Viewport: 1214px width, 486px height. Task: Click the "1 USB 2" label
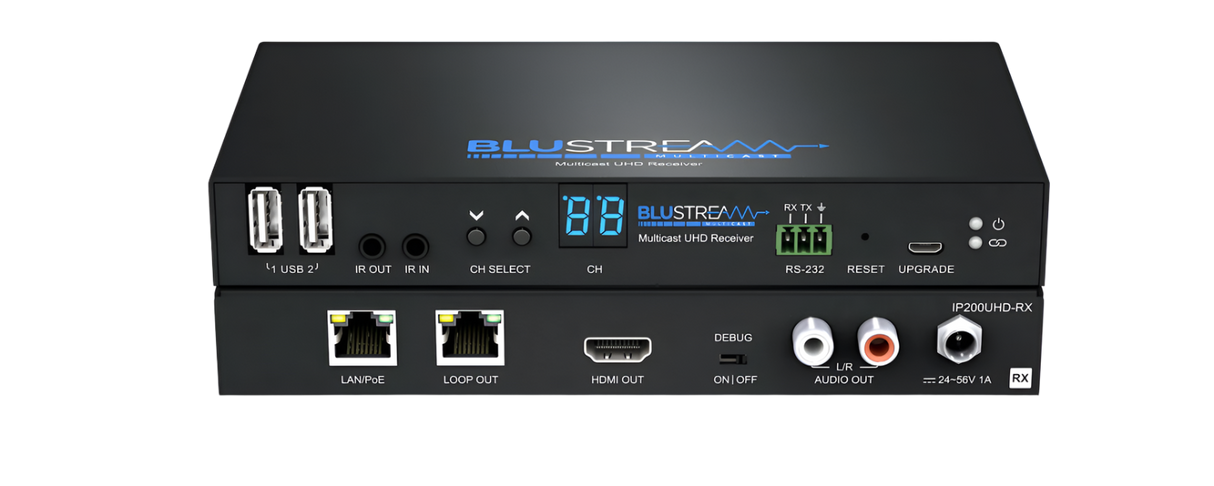coord(290,270)
